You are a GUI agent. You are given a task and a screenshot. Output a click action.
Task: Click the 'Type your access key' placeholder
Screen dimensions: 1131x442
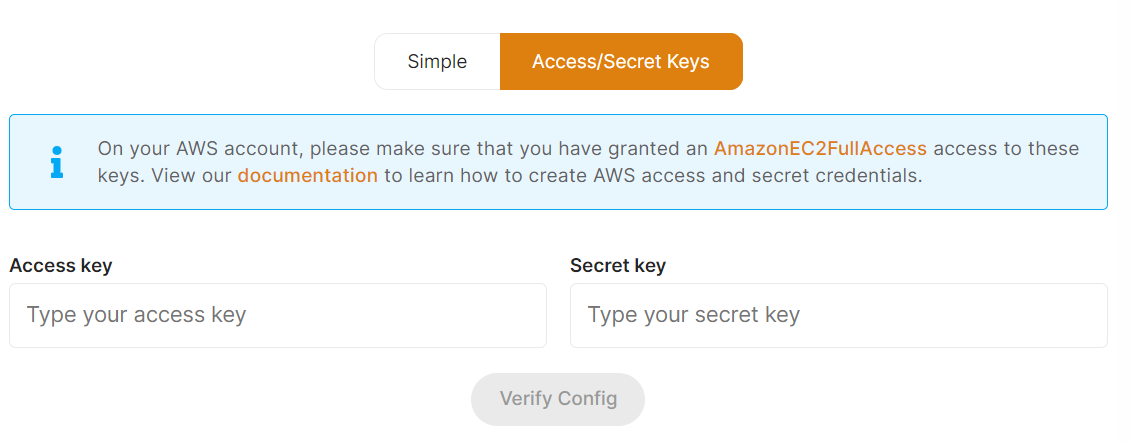[x=137, y=316]
